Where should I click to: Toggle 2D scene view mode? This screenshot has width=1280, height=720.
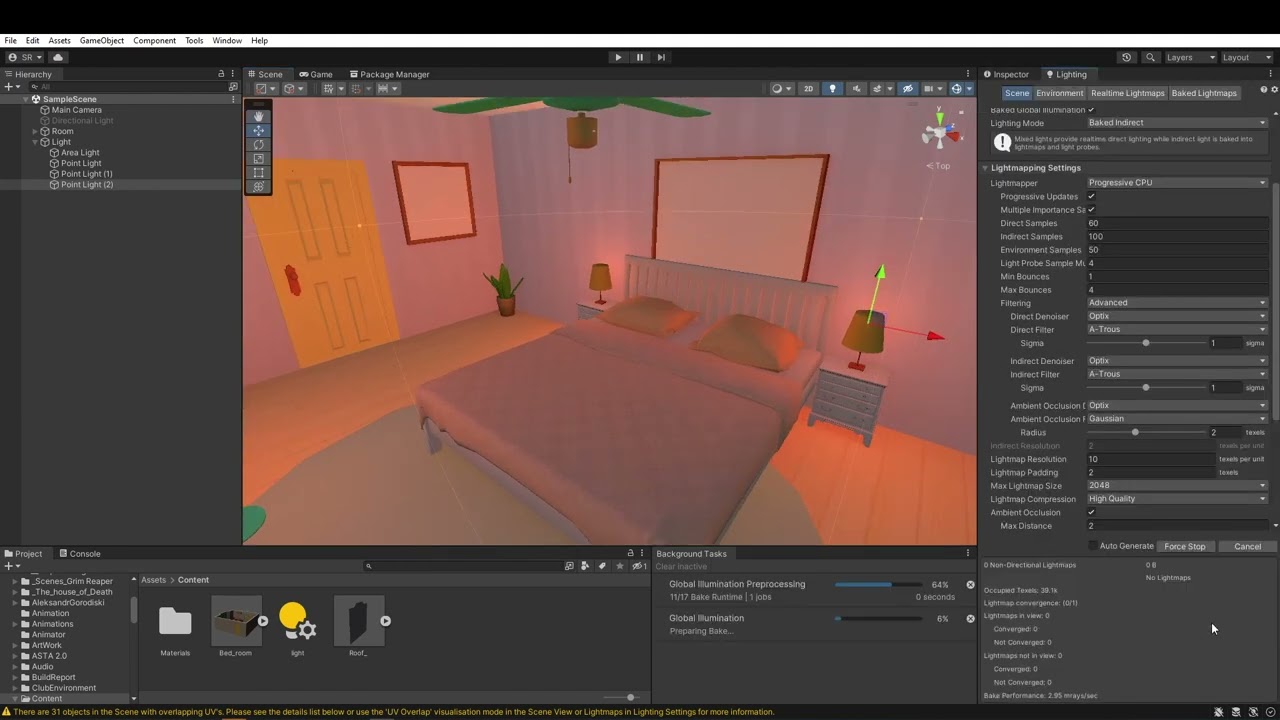(x=809, y=88)
